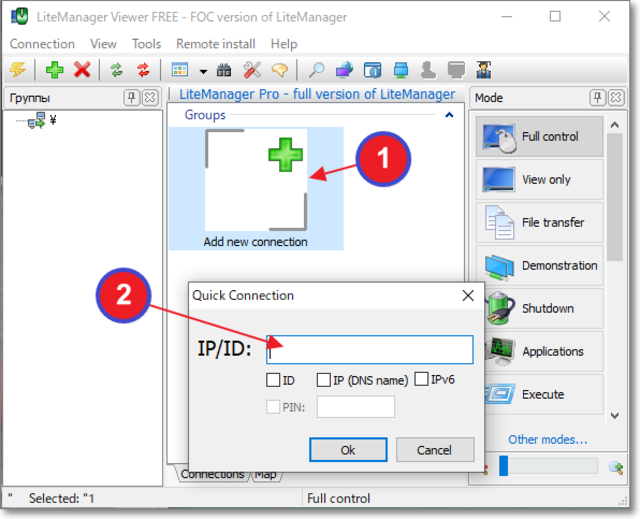Select File transfer mode
640x519 pixels.
[x=539, y=222]
